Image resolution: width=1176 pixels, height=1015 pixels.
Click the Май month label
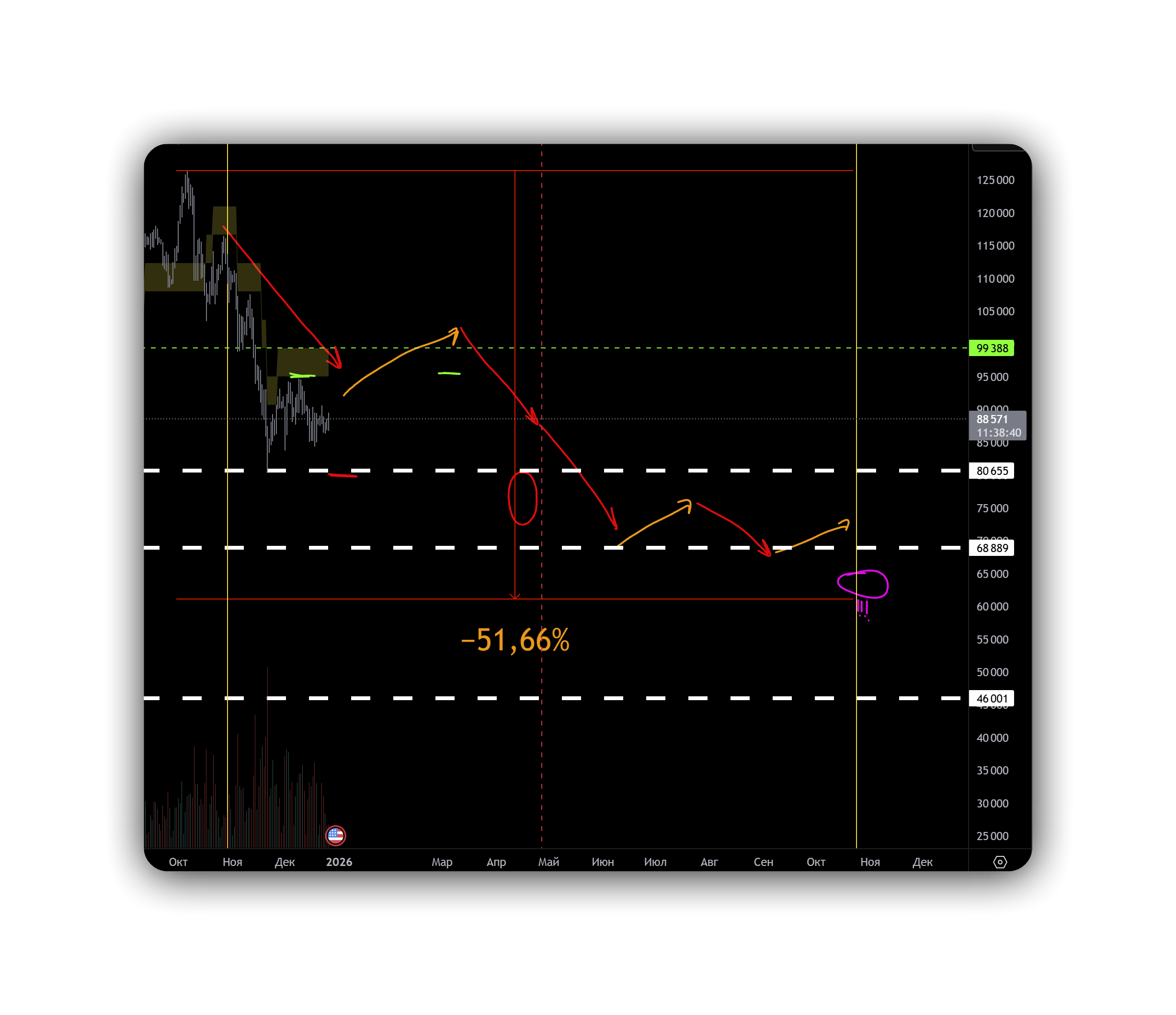[548, 862]
